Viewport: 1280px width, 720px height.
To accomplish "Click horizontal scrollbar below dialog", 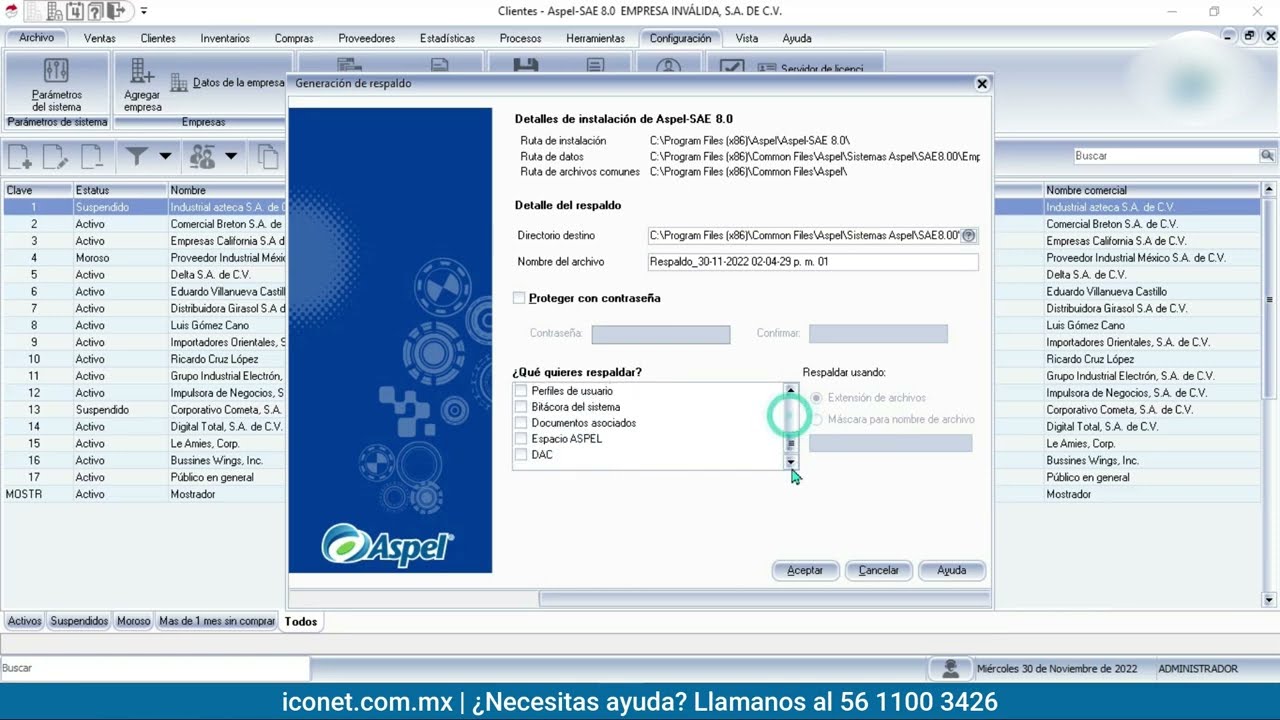I will point(765,599).
